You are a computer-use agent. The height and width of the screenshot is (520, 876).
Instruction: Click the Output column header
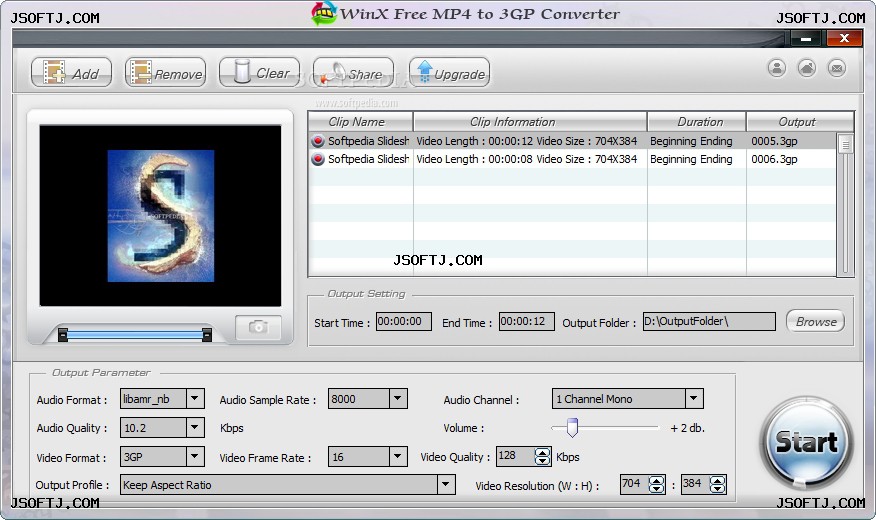pos(800,121)
